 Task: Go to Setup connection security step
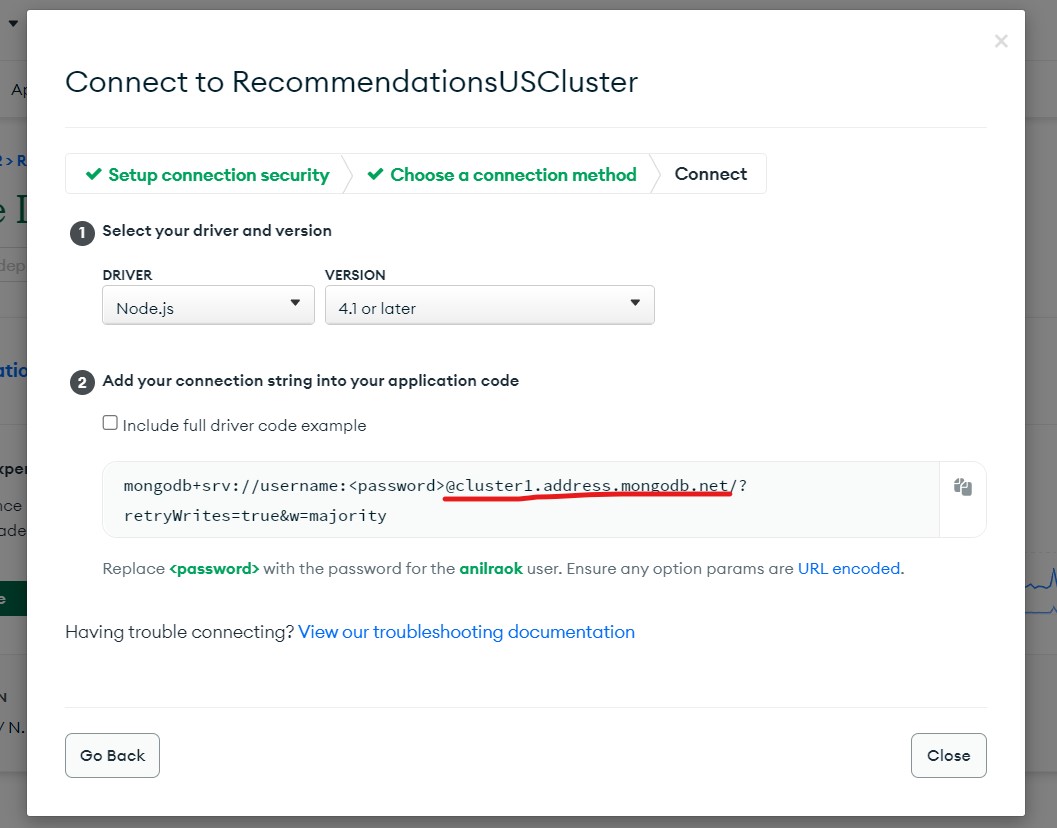pyautogui.click(x=208, y=175)
